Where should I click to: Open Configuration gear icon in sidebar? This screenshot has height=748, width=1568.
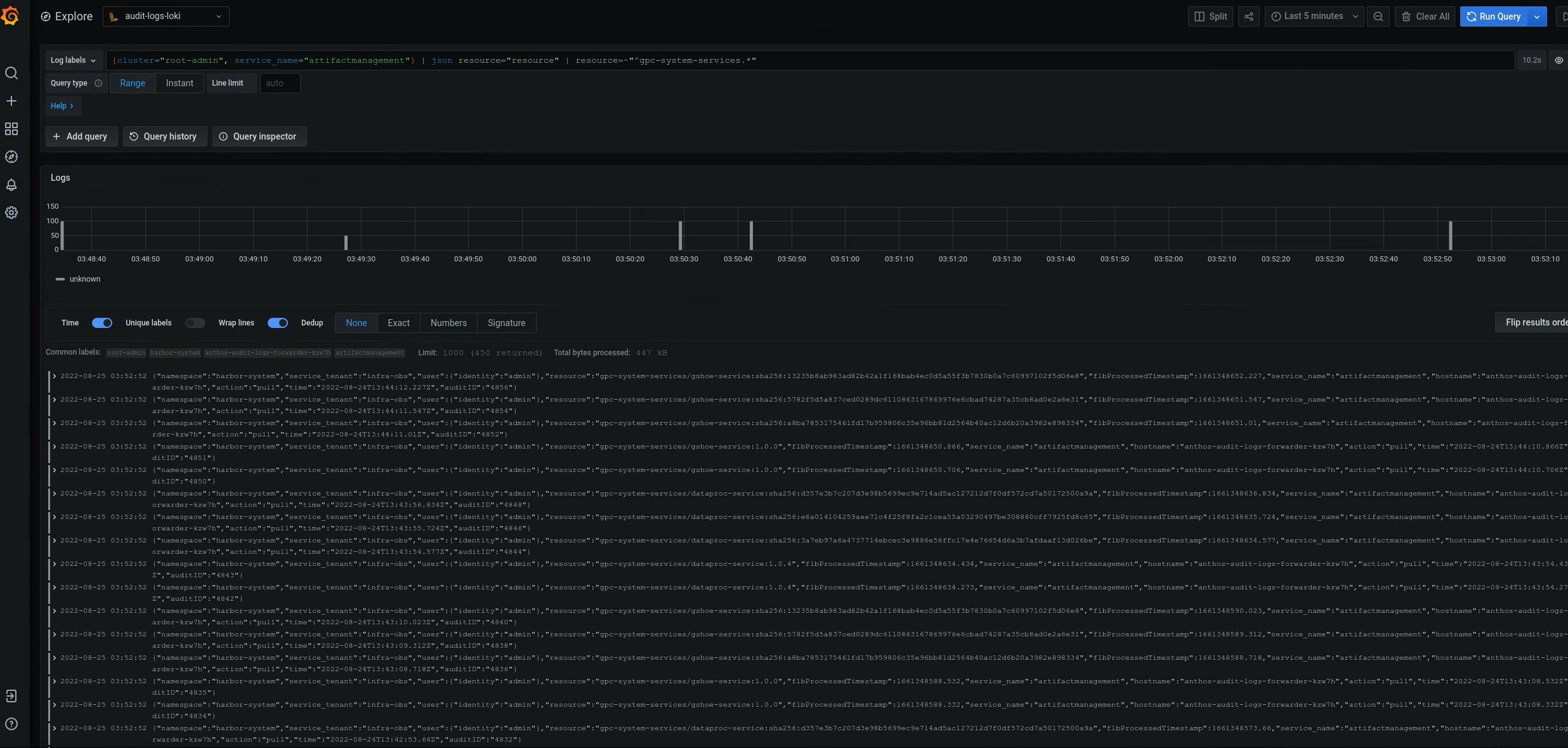tap(11, 213)
